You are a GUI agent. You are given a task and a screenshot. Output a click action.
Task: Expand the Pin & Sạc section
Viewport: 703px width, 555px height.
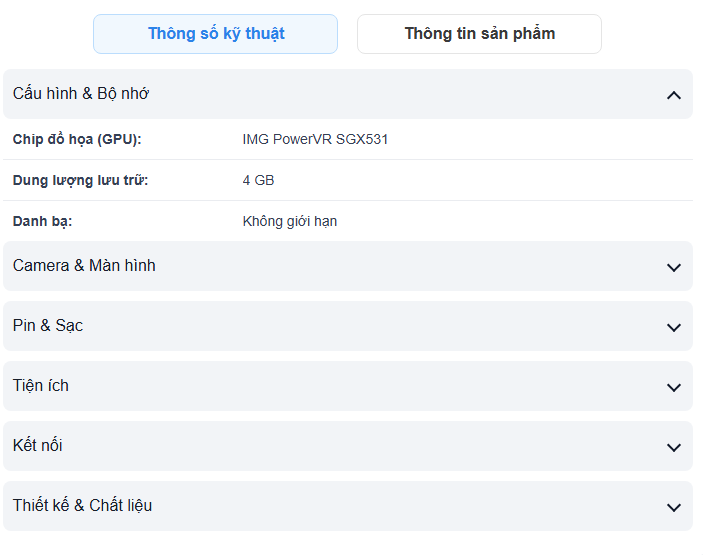click(x=48, y=326)
